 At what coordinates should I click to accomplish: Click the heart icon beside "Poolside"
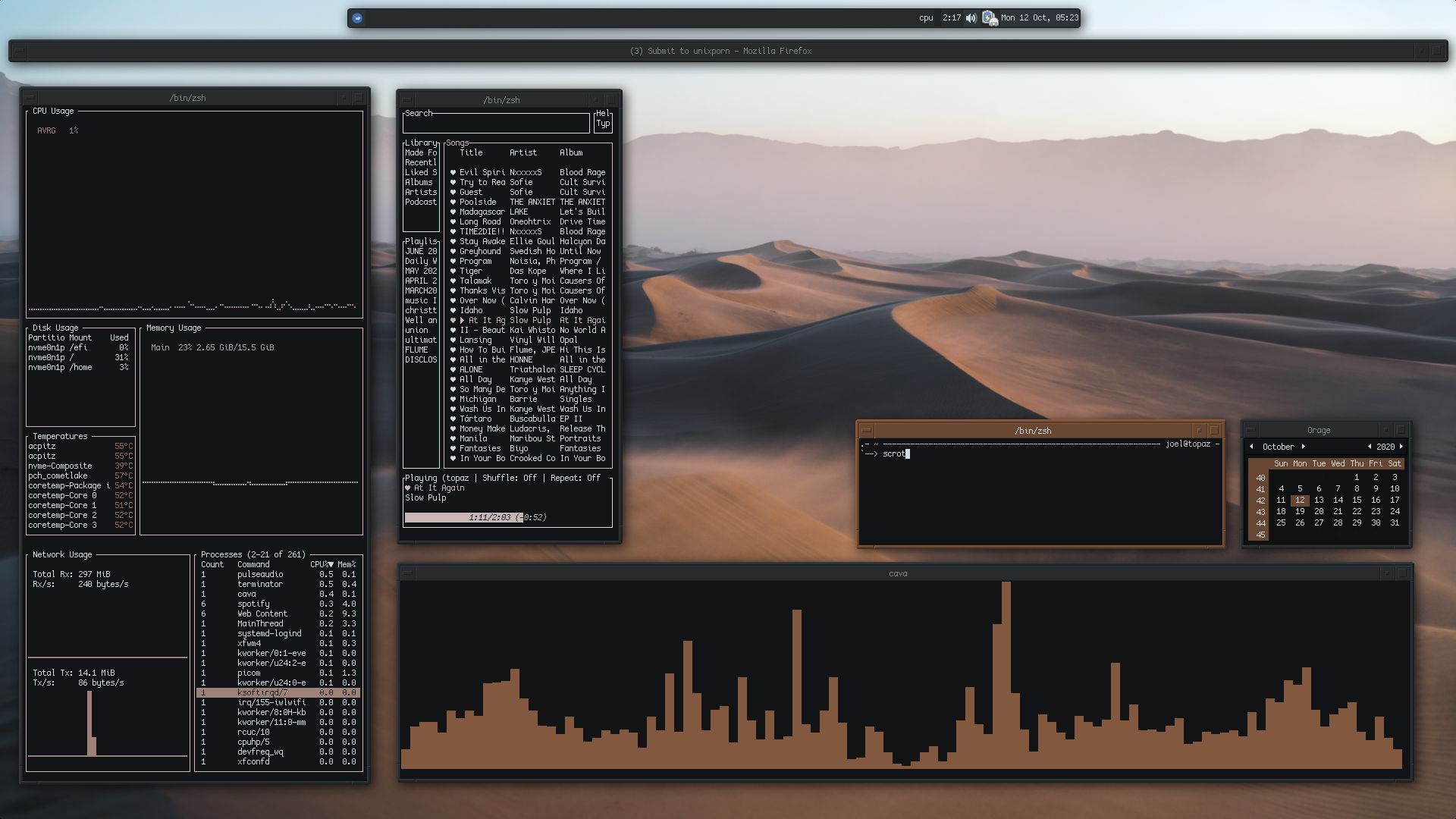click(451, 202)
